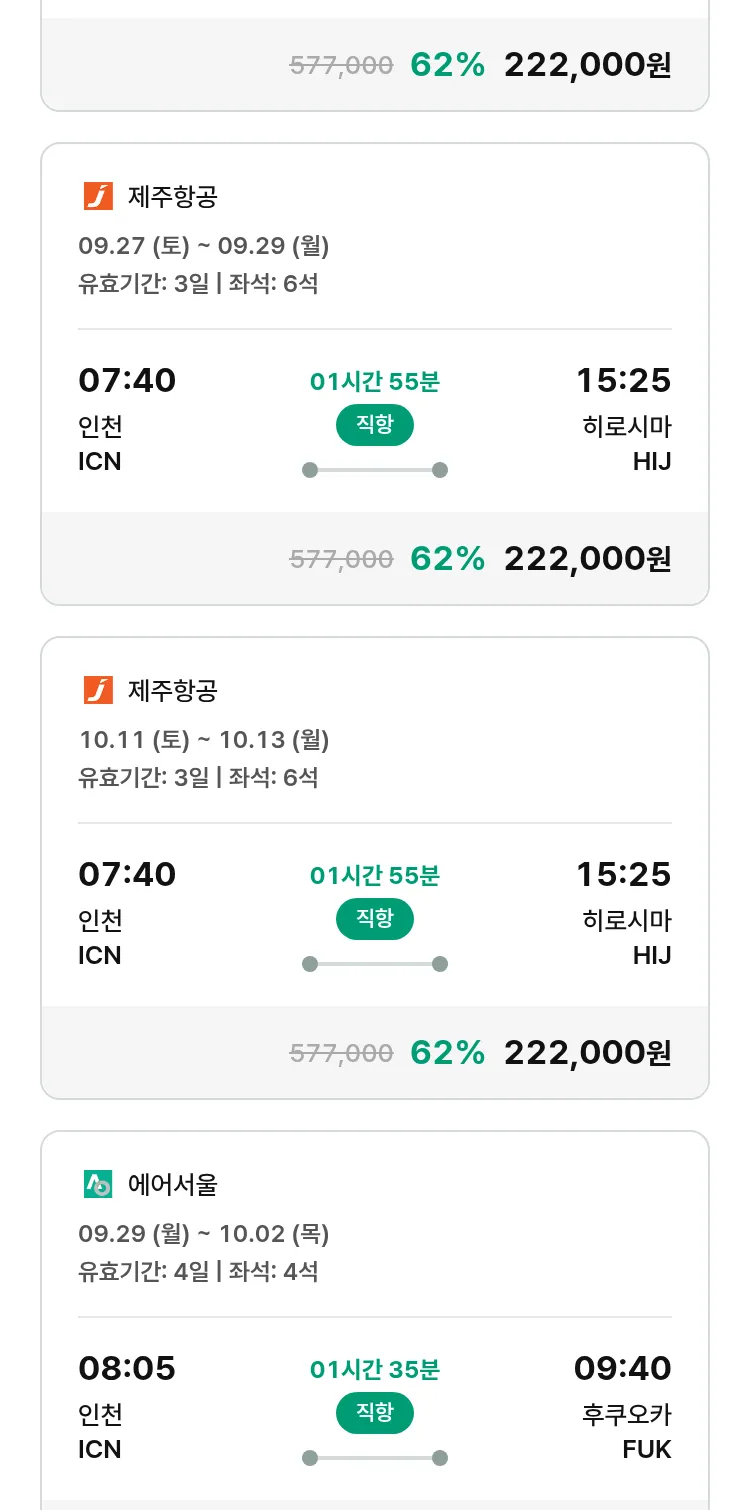Open the 에어서울 airline name link
This screenshot has height=1510, width=750.
point(172,1185)
